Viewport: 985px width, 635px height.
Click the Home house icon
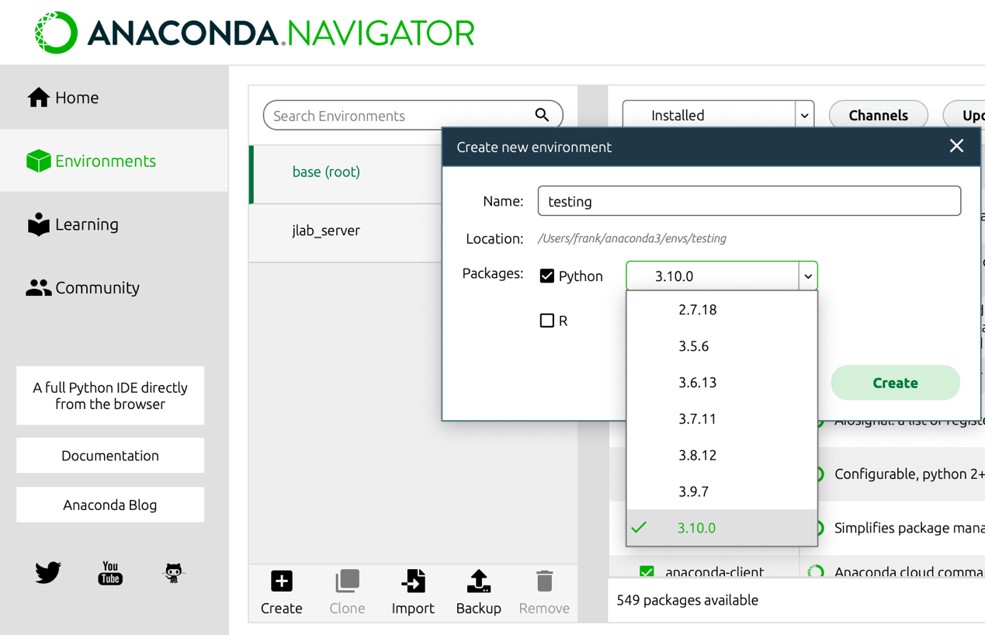[x=38, y=97]
